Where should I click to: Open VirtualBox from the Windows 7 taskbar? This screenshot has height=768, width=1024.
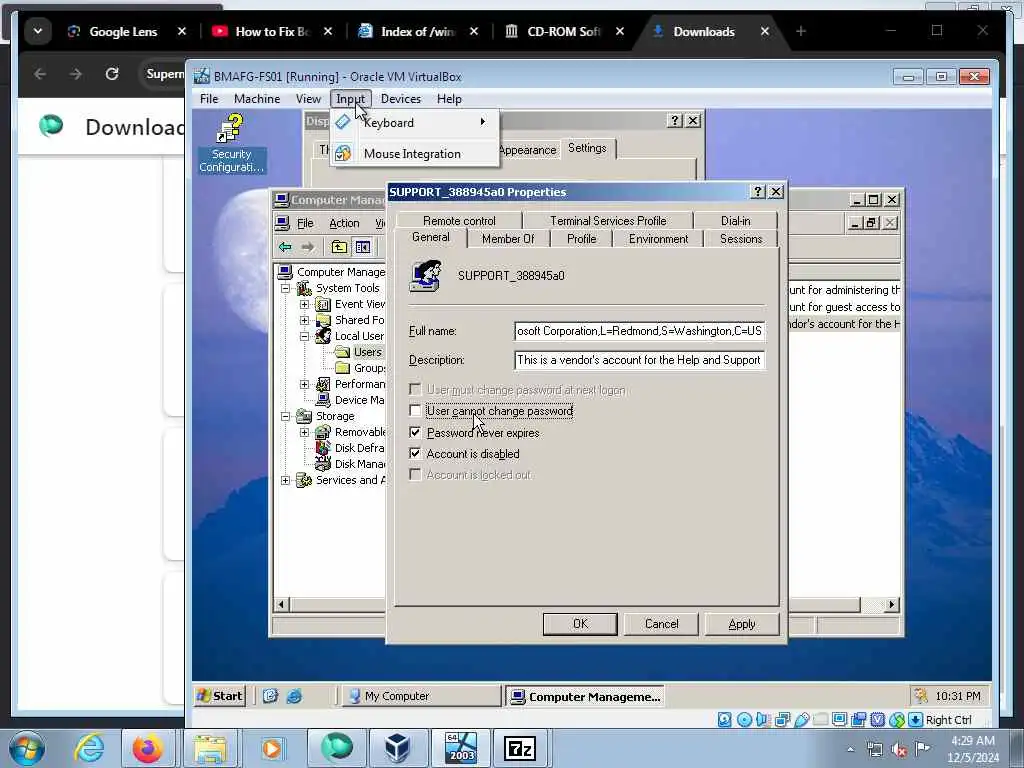(x=397, y=748)
